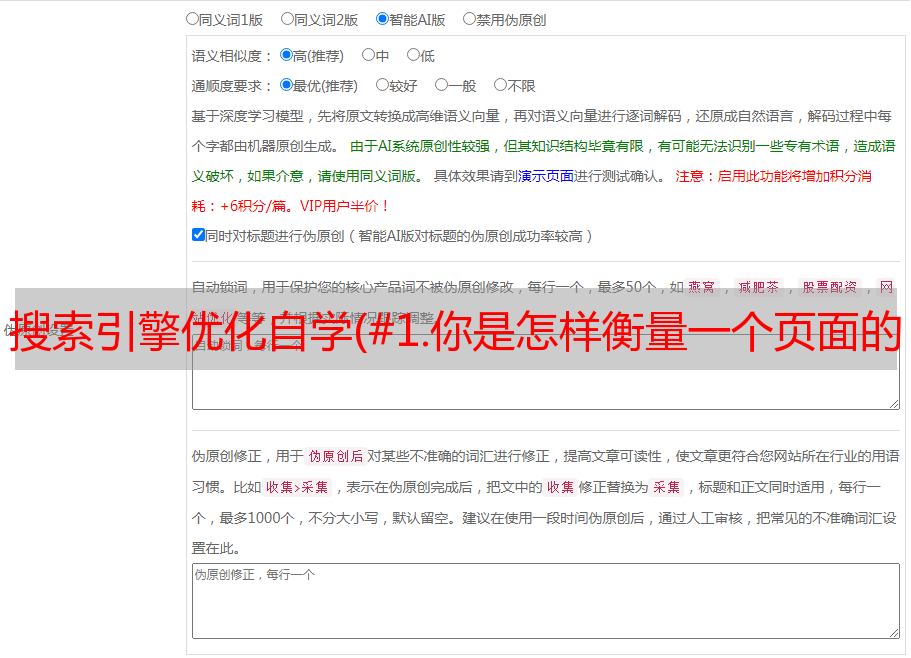The image size is (911, 658).
Task: Set 通顺度要求 to 一般
Action: click(442, 85)
